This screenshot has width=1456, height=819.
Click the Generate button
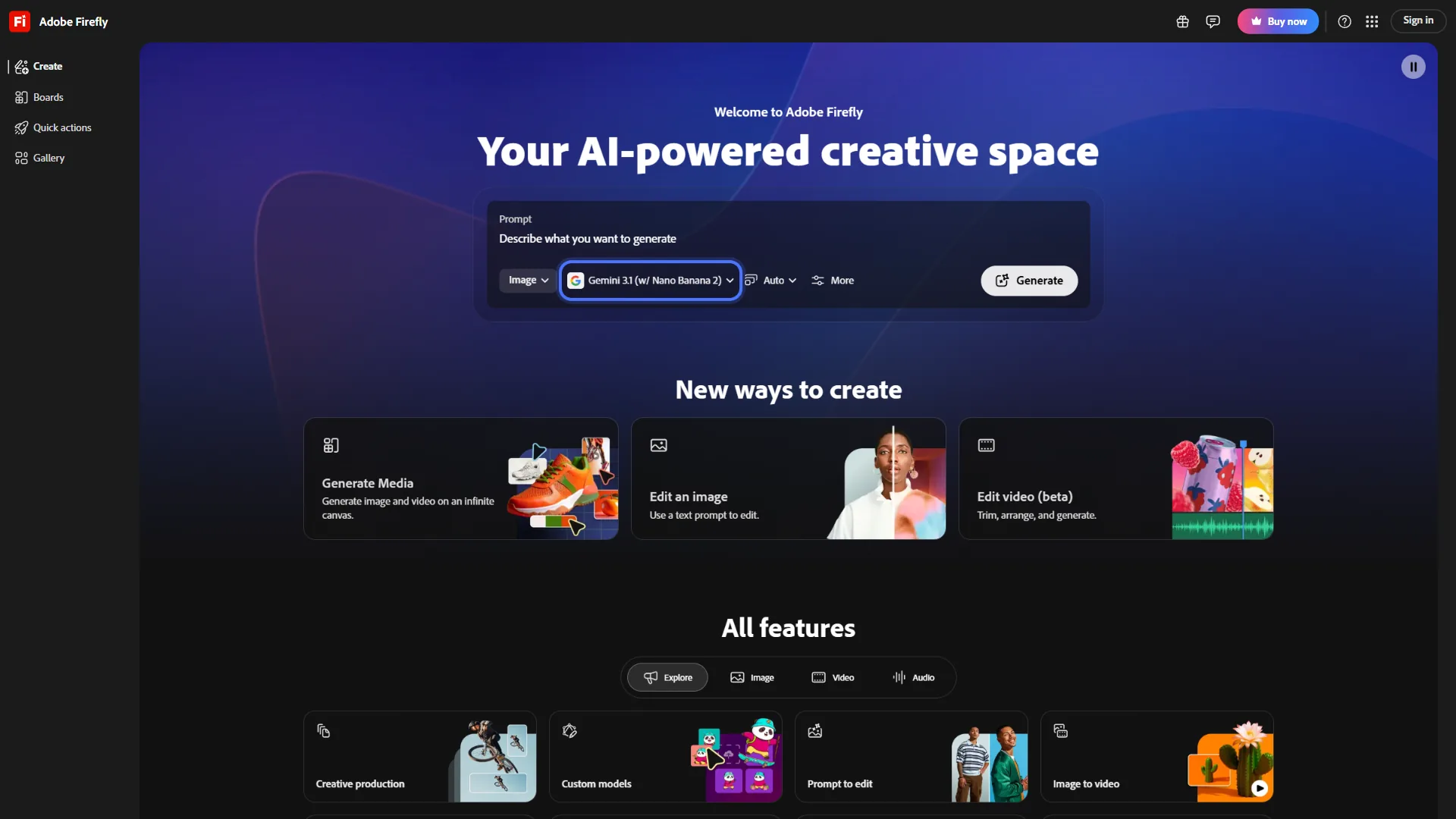pyautogui.click(x=1029, y=281)
